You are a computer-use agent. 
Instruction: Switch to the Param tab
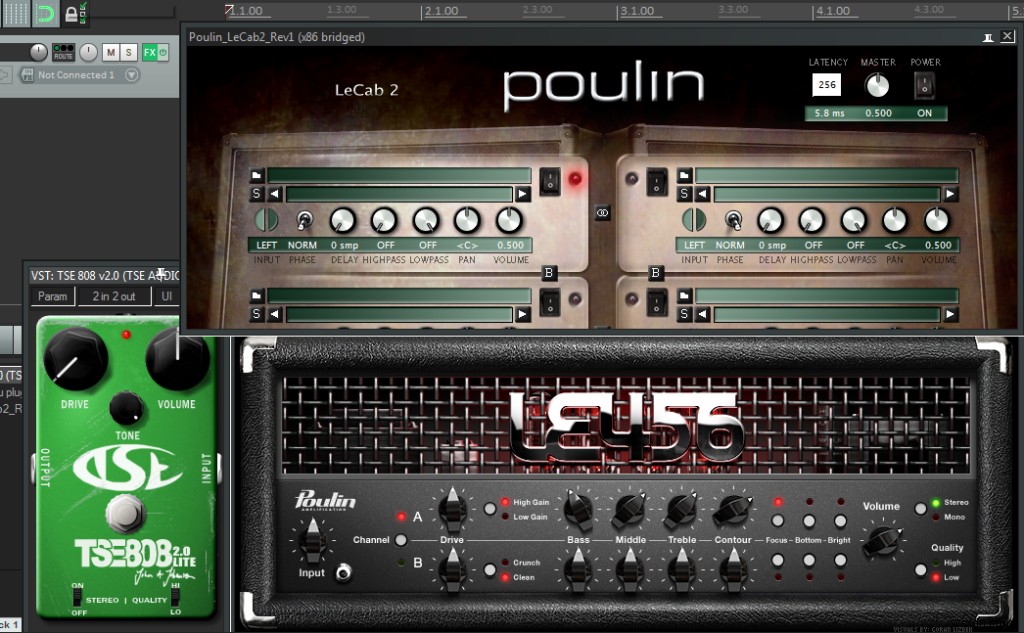point(51,295)
